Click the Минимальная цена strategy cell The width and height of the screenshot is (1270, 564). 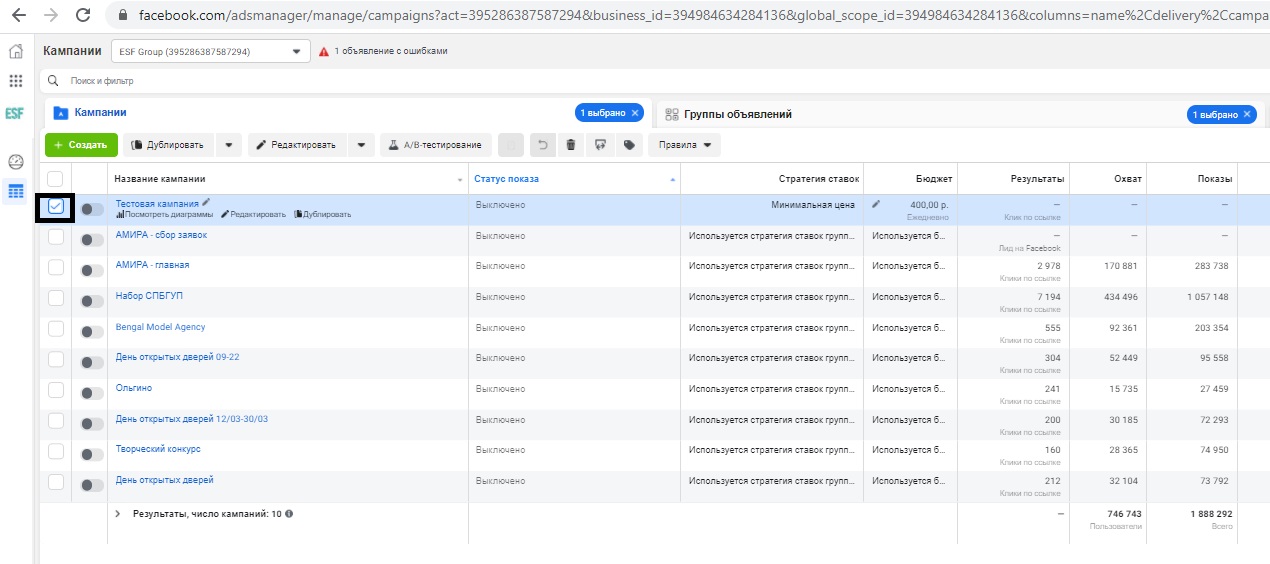[x=813, y=205]
